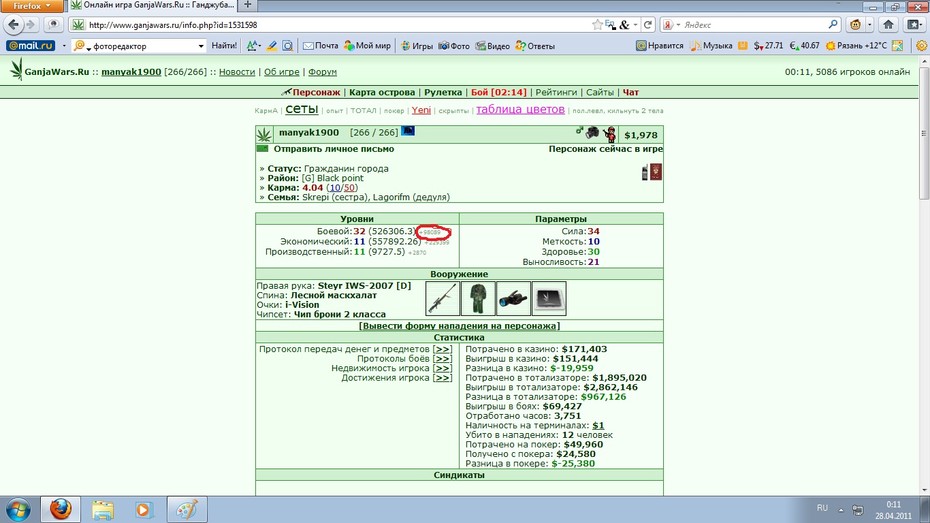Expand the player achievements link arrows
This screenshot has width=930, height=523.
point(442,378)
